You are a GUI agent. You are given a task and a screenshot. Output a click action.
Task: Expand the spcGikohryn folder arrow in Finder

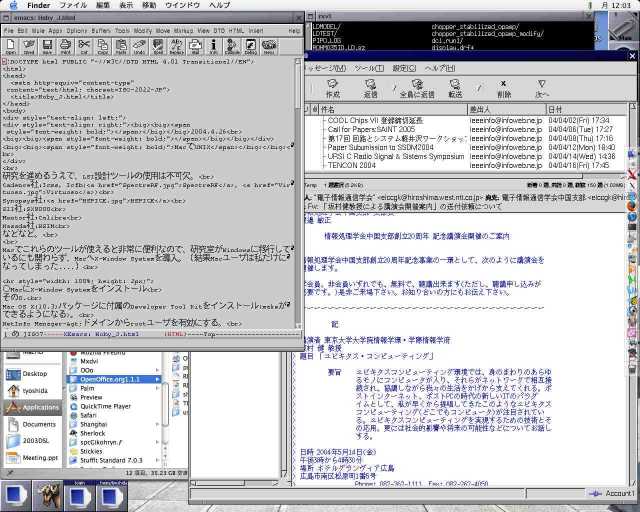[158, 442]
